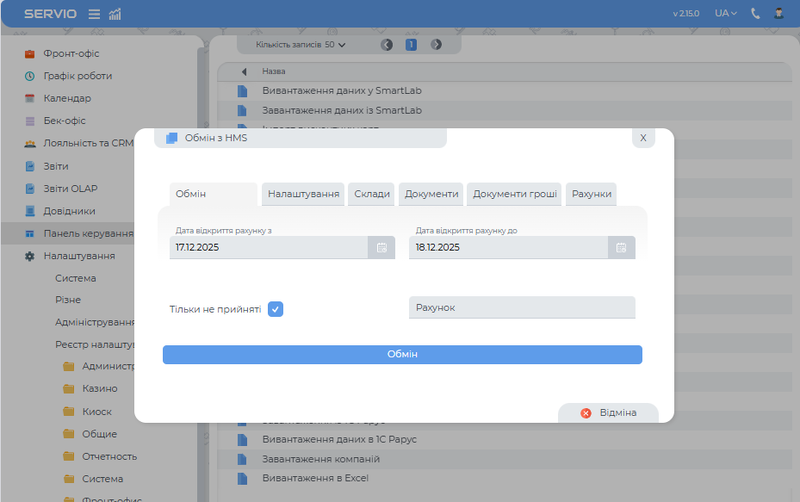The image size is (800, 502).
Task: Click the phone icon in the header
Action: (x=755, y=14)
